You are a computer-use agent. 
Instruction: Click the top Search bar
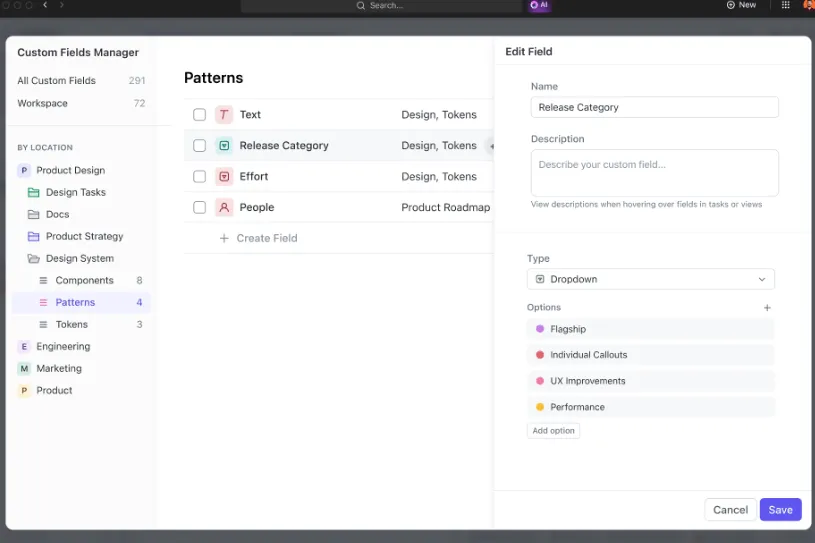pos(381,6)
